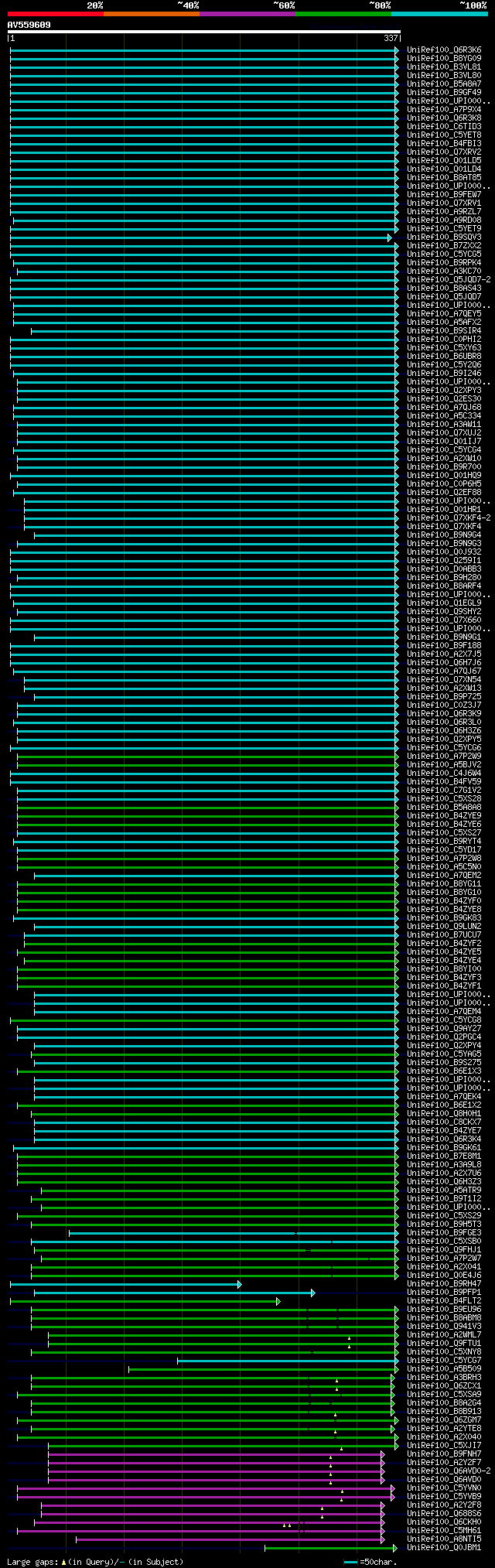Click the white query ruler bar
495x1568 pixels.
(203, 32)
